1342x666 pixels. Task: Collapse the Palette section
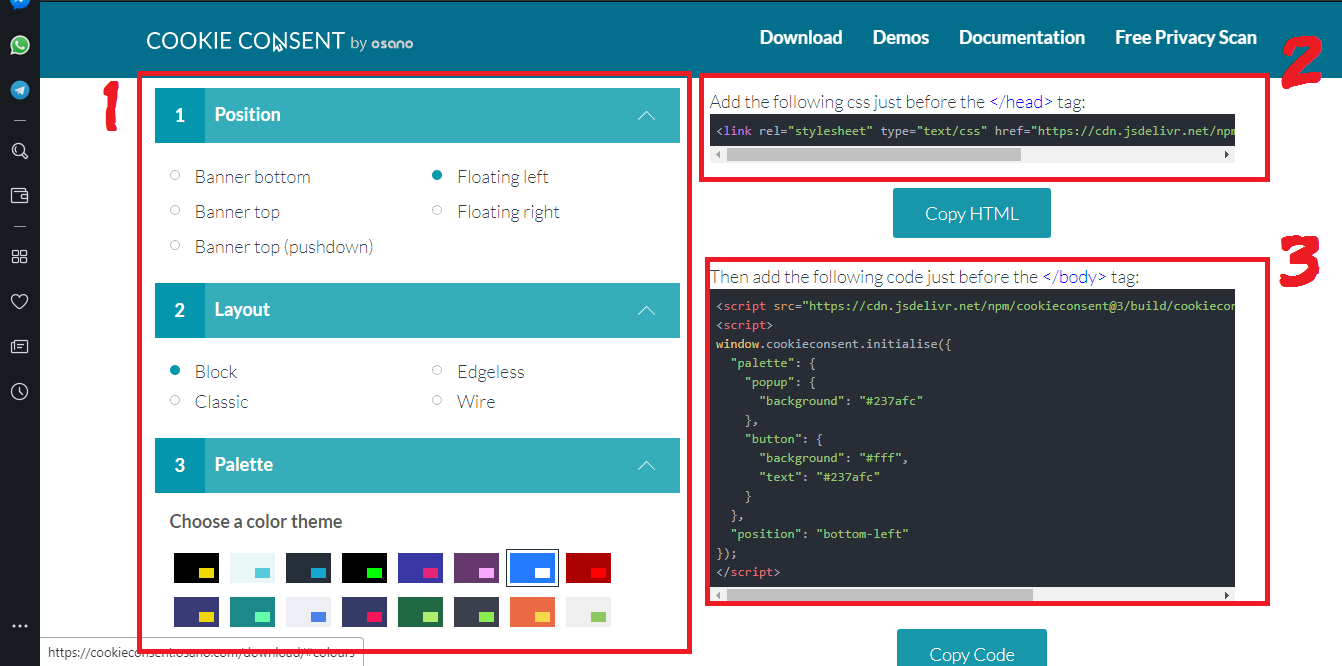pyautogui.click(x=646, y=465)
